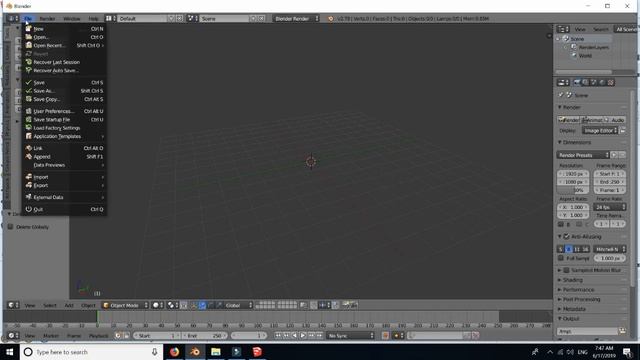The width and height of the screenshot is (640, 360).
Task: Click the scene browse icon
Action: (x=192, y=18)
